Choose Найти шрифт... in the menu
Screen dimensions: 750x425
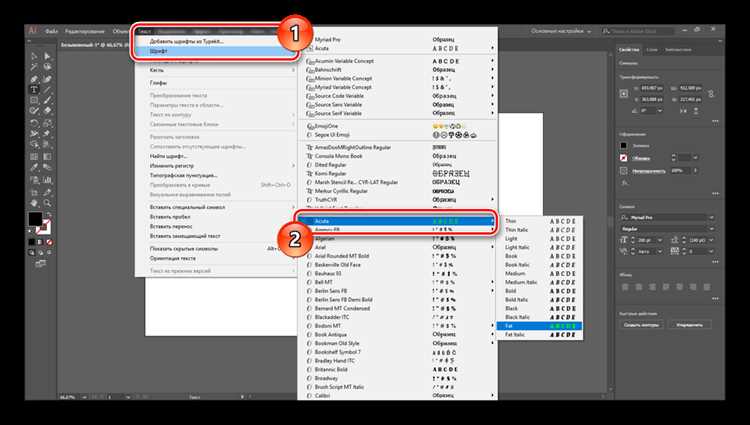168,156
